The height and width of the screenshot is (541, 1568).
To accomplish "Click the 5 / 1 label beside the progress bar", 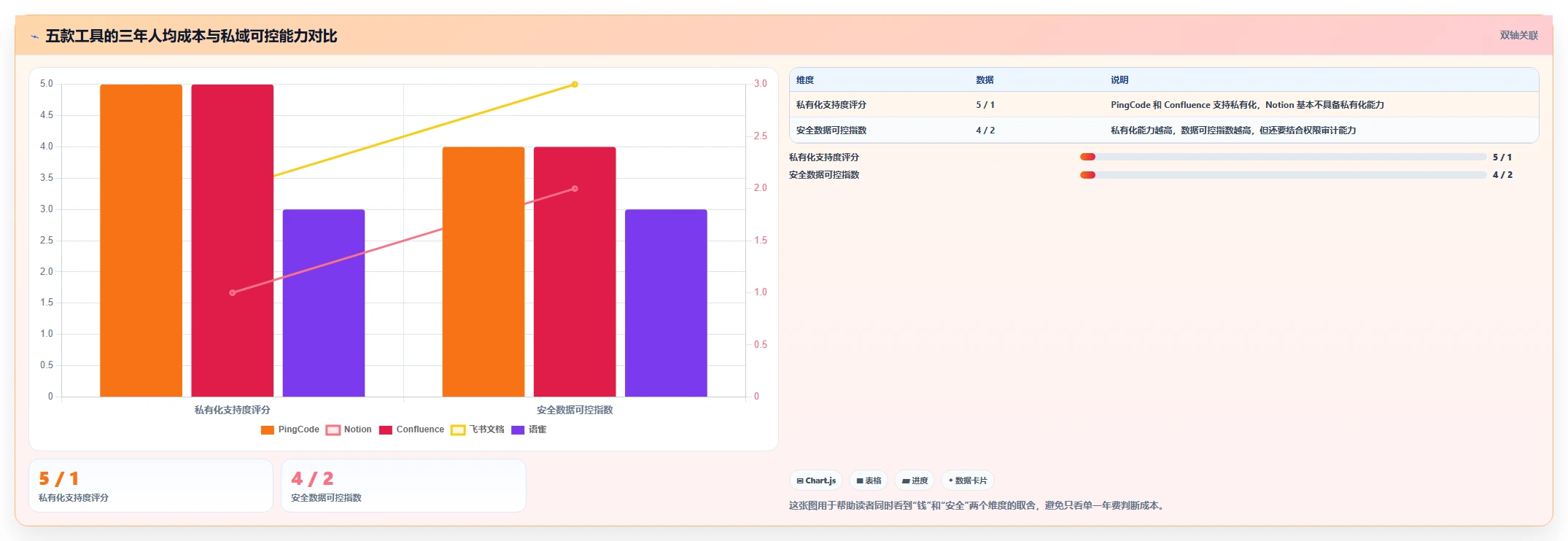I will click(1502, 157).
